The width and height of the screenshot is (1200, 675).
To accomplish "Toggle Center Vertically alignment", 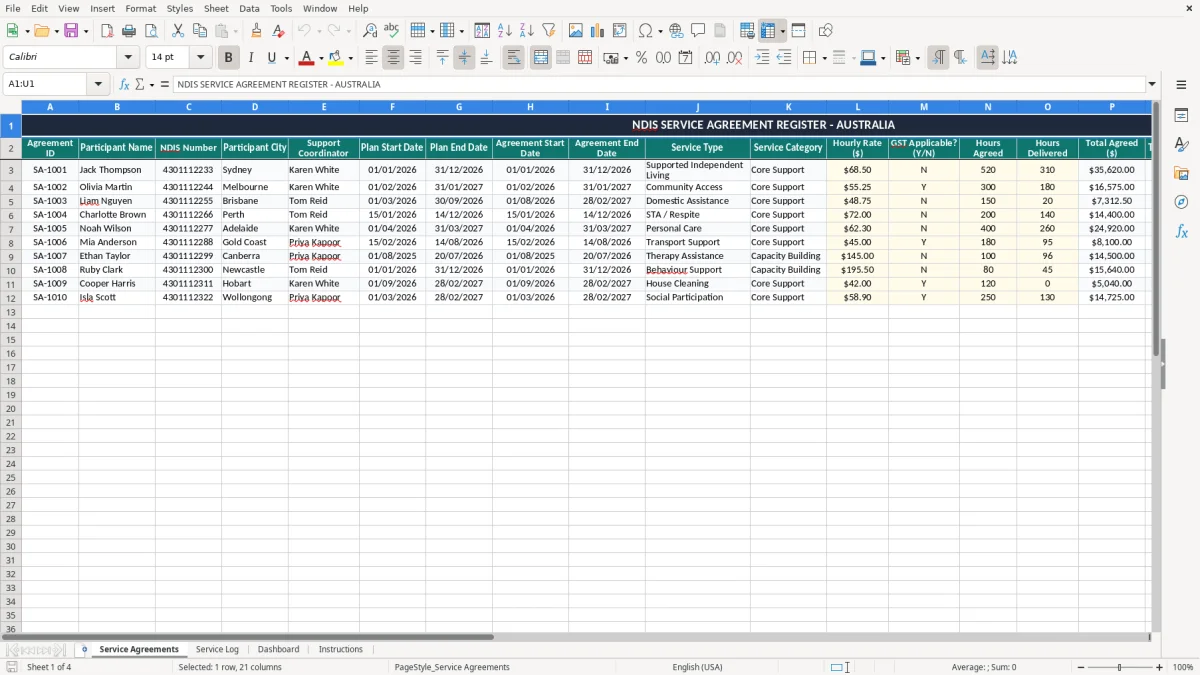I will 464,58.
